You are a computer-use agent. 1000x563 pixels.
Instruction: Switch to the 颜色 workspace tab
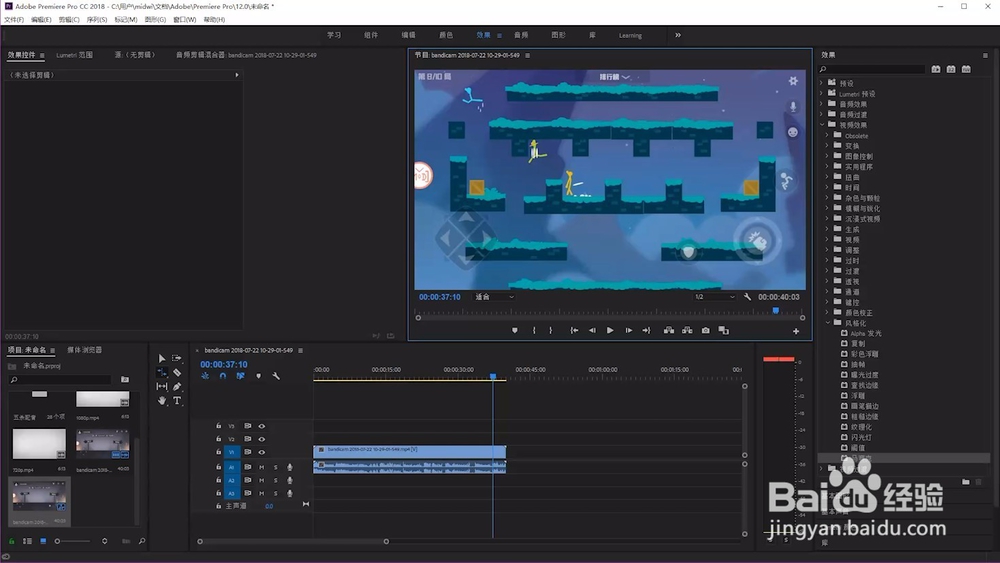[446, 35]
